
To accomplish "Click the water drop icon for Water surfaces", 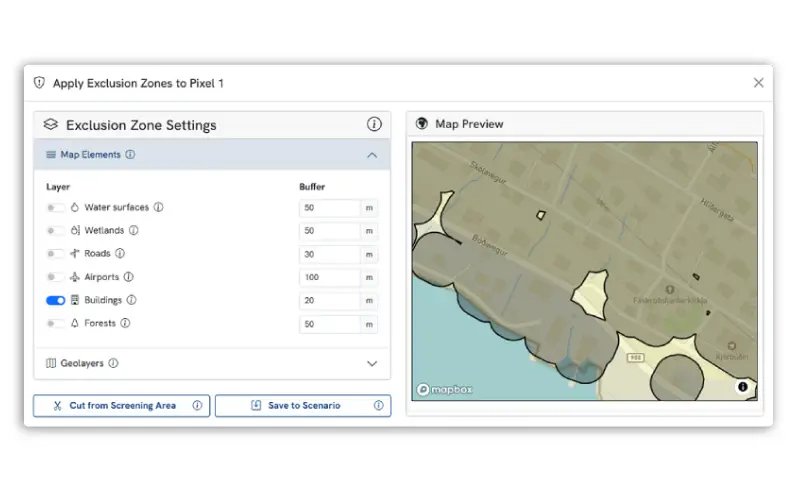I will point(75,207).
